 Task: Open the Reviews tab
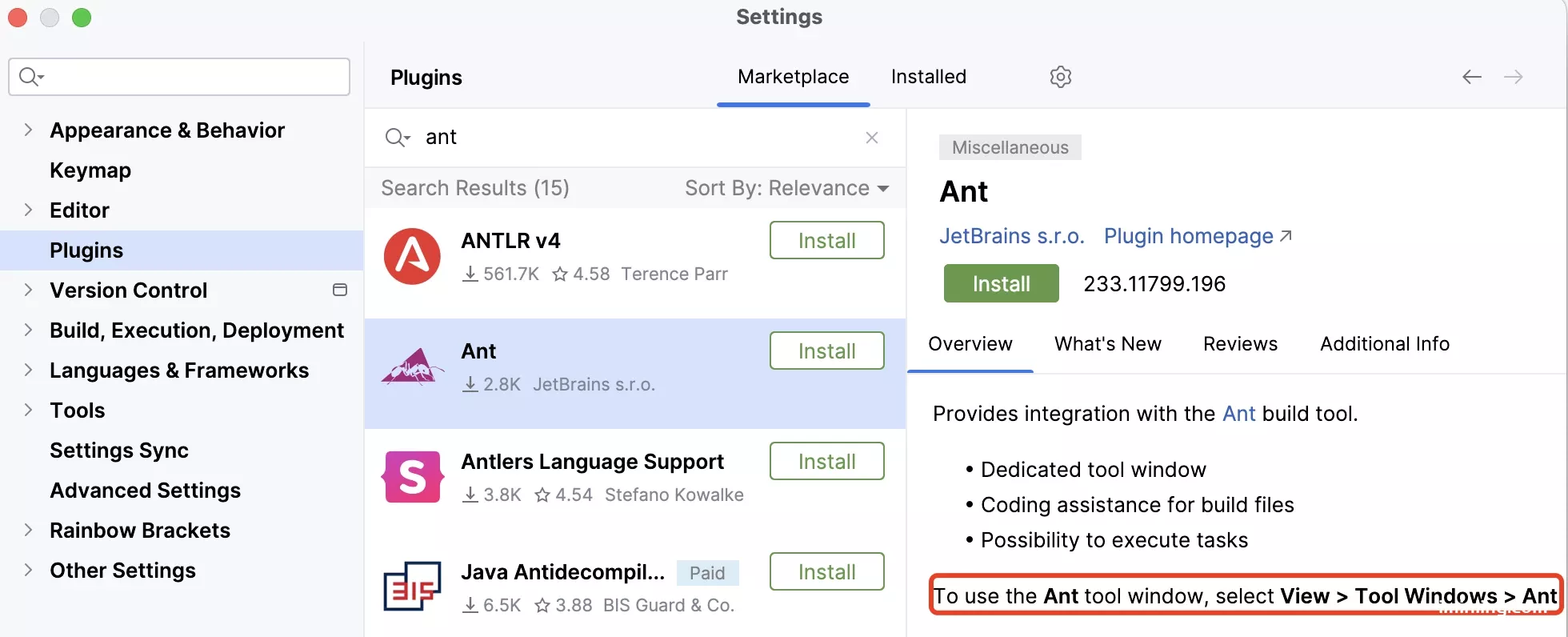(x=1240, y=344)
